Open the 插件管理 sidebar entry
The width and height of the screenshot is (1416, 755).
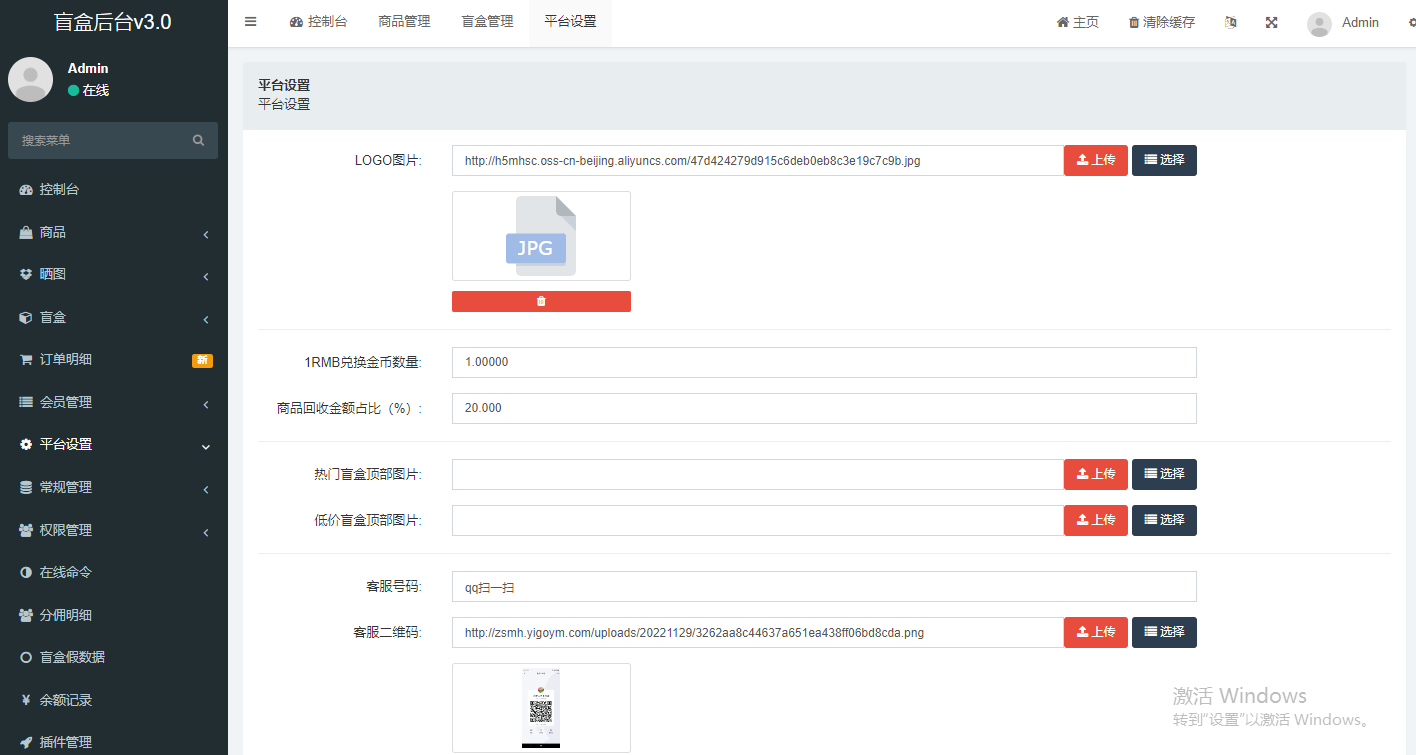coord(64,741)
